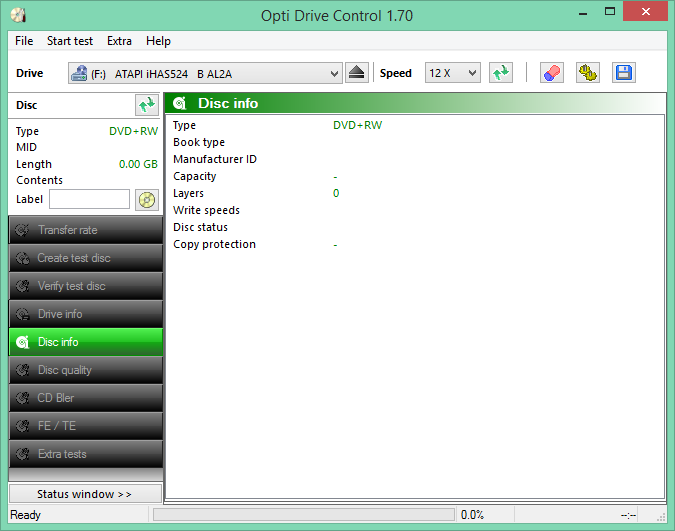This screenshot has width=675, height=531.
Task: Click the 0.0% progress text
Action: [472, 515]
